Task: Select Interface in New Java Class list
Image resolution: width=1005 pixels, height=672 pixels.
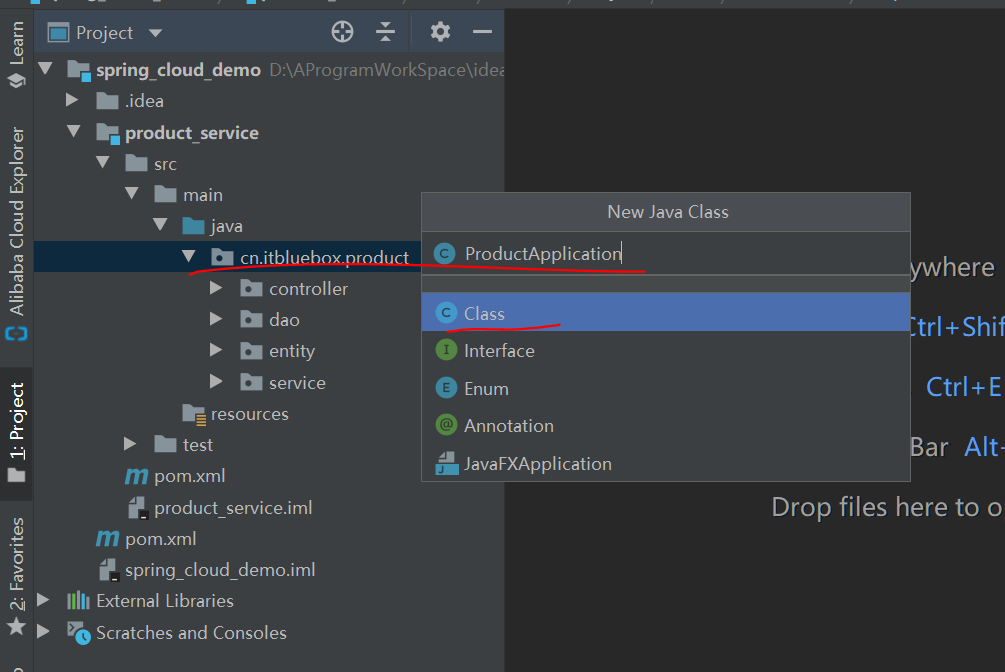Action: tap(499, 351)
